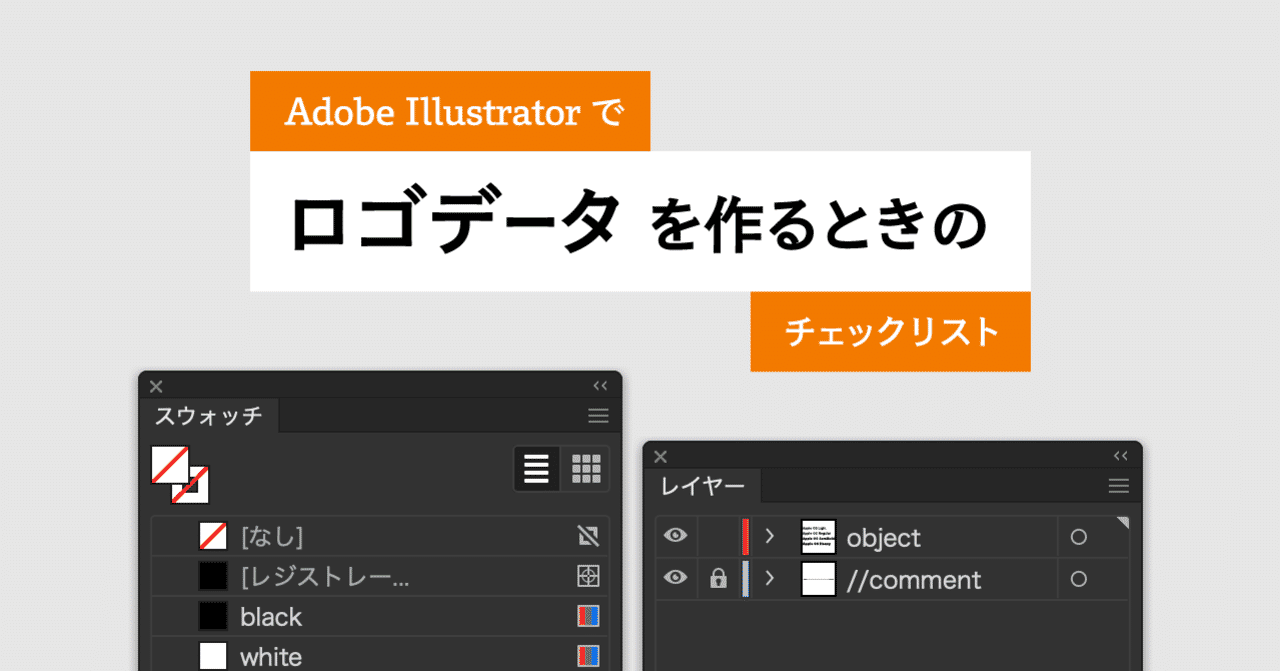Screen dimensions: 1280x671
Task: Select the スウォッチ panel tab
Action: (x=209, y=416)
